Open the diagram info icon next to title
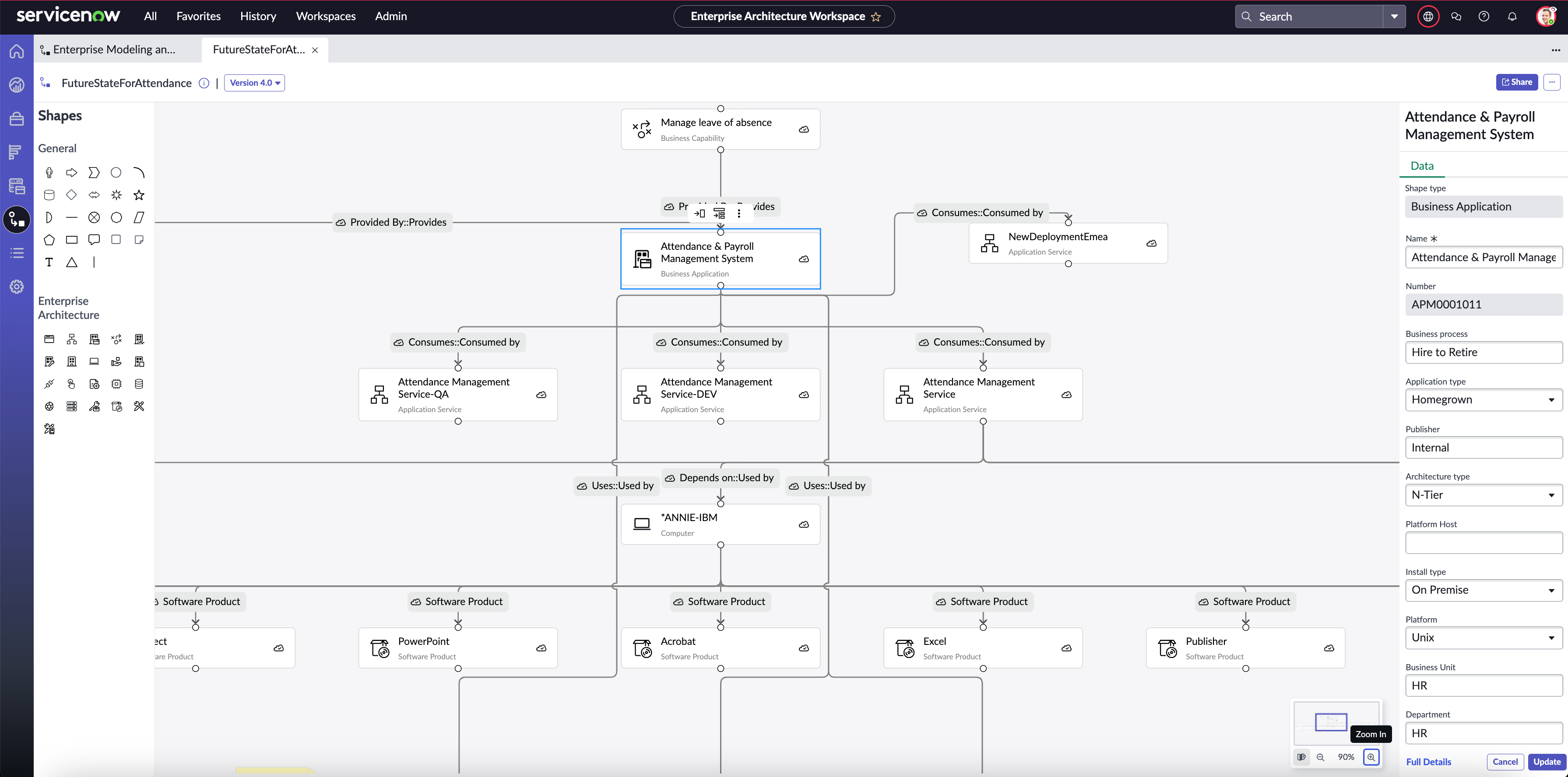The height and width of the screenshot is (777, 1568). [x=204, y=84]
